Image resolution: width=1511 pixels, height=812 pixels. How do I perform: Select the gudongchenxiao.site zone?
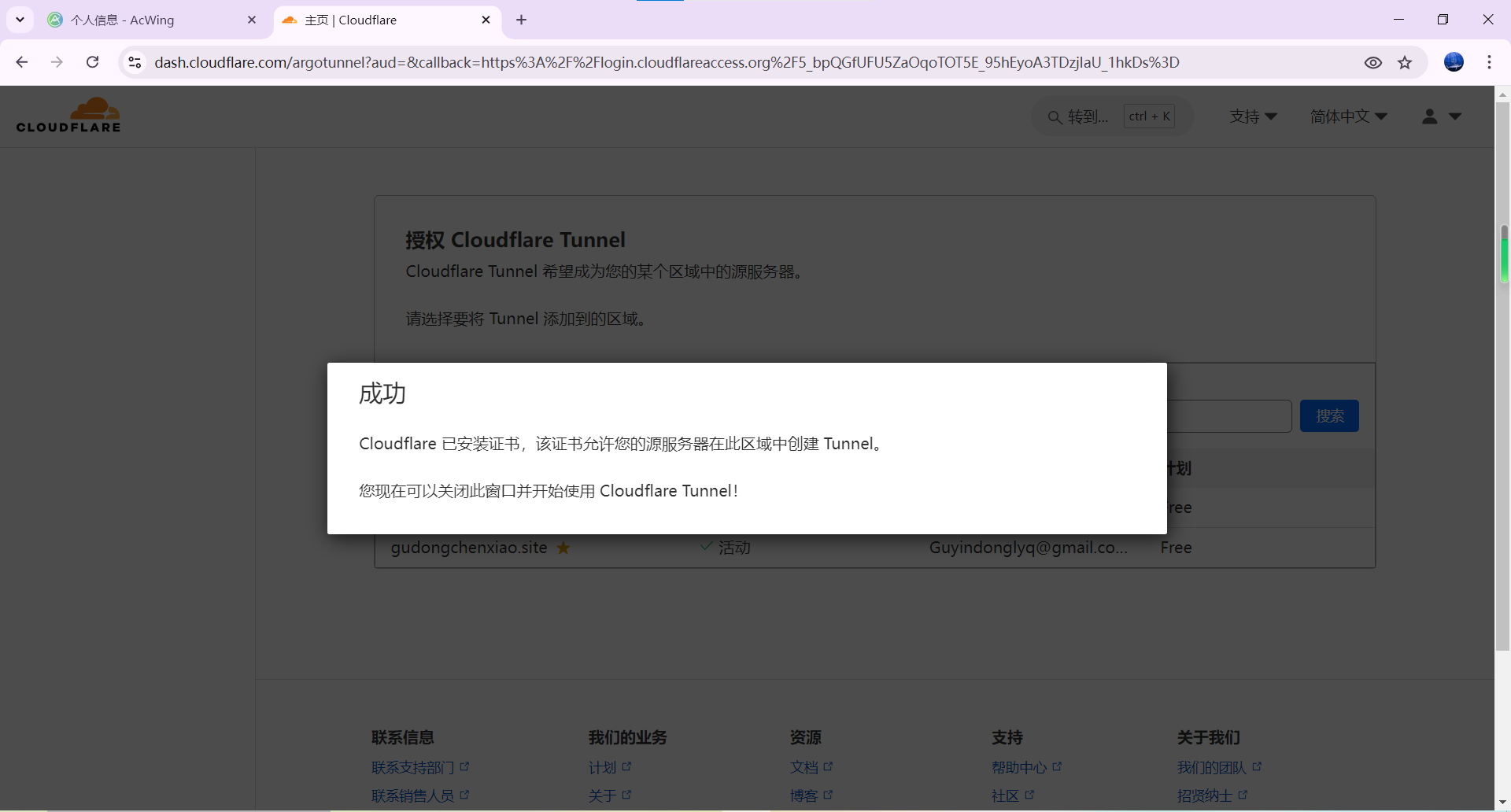tap(469, 548)
